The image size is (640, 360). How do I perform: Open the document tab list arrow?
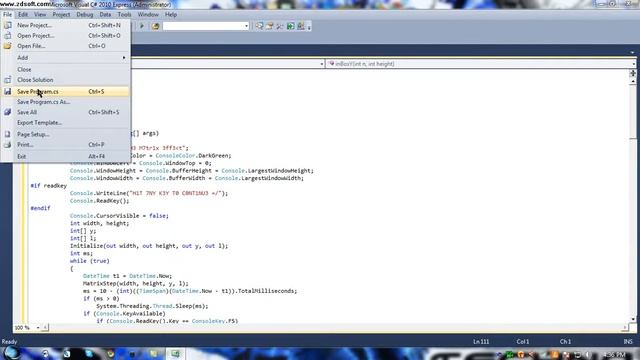tap(632, 52)
